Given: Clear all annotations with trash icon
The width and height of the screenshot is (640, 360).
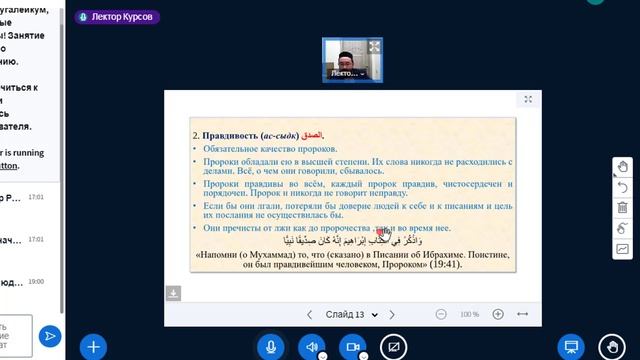Looking at the screenshot, I should coord(622,208).
